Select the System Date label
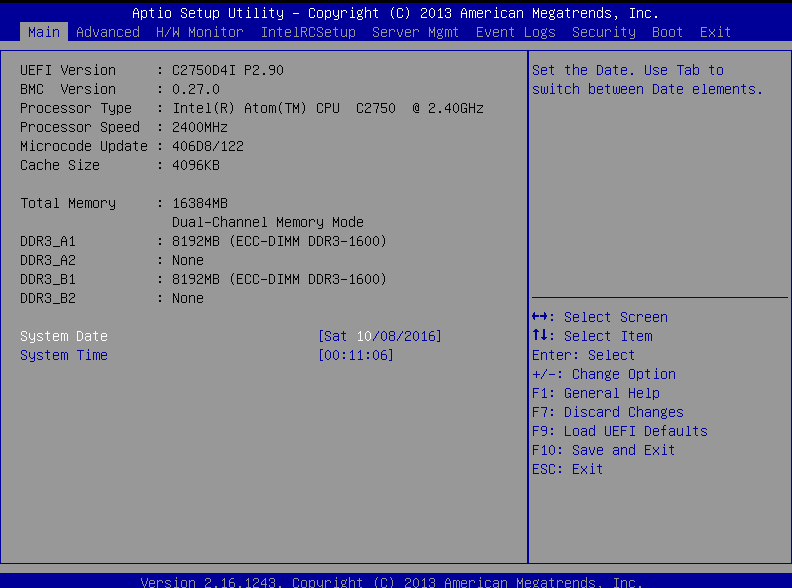 click(64, 336)
